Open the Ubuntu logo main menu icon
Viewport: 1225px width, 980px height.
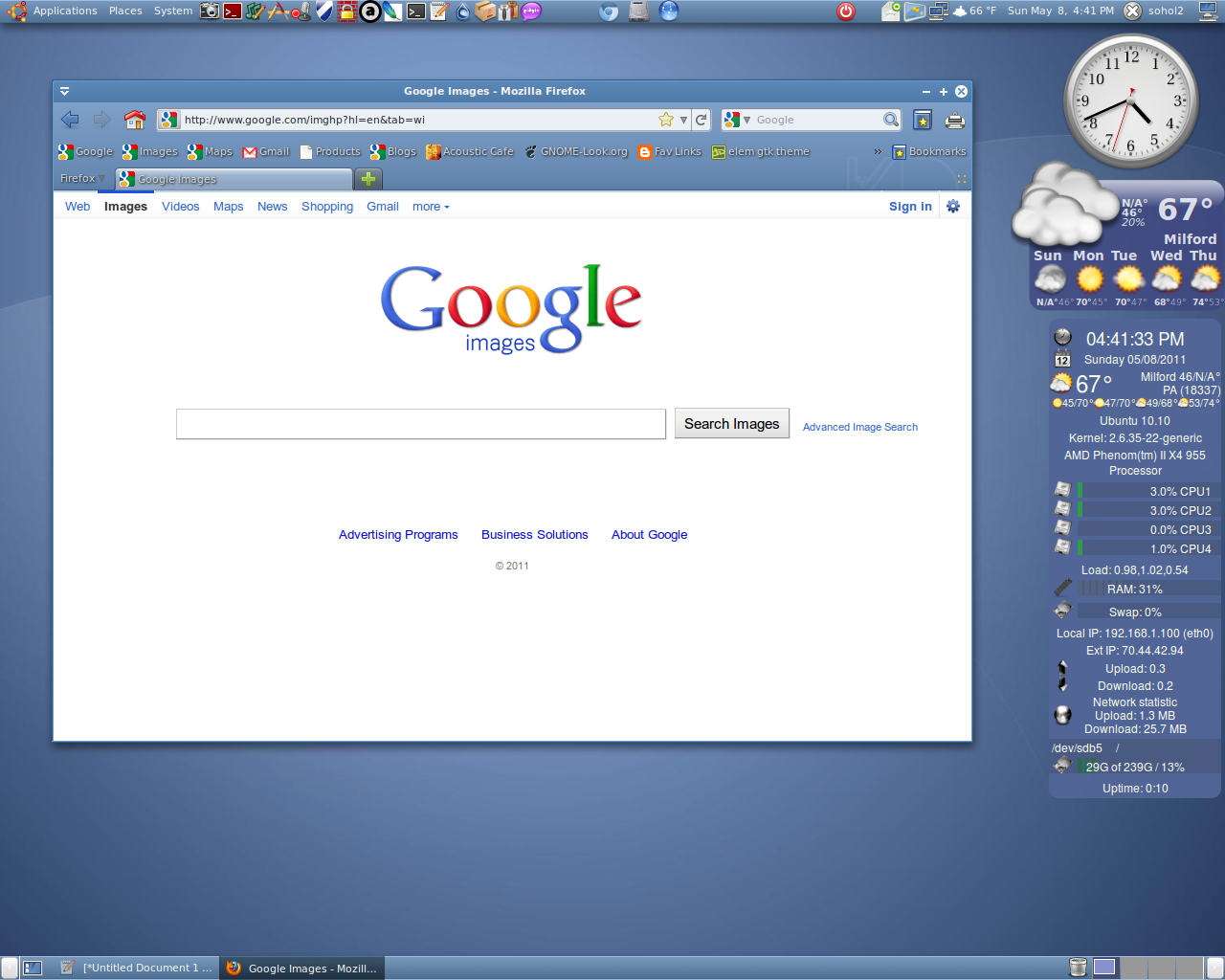pyautogui.click(x=16, y=11)
